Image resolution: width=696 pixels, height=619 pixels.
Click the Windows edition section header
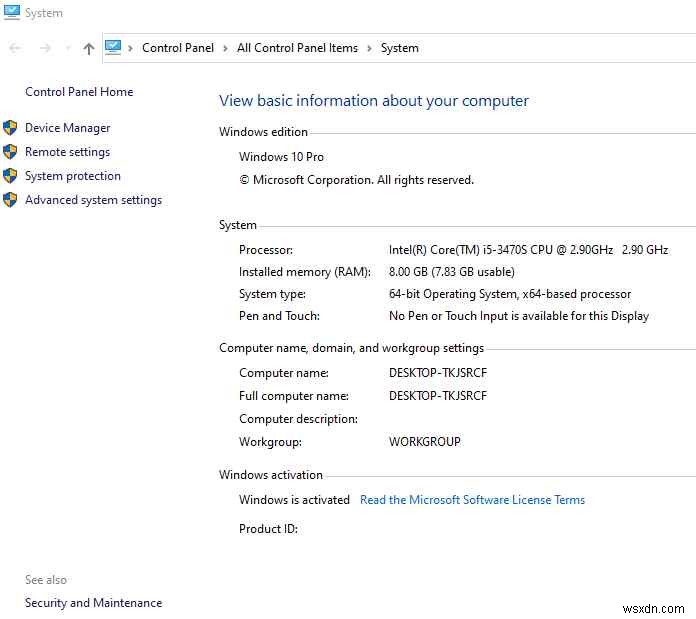tap(263, 132)
